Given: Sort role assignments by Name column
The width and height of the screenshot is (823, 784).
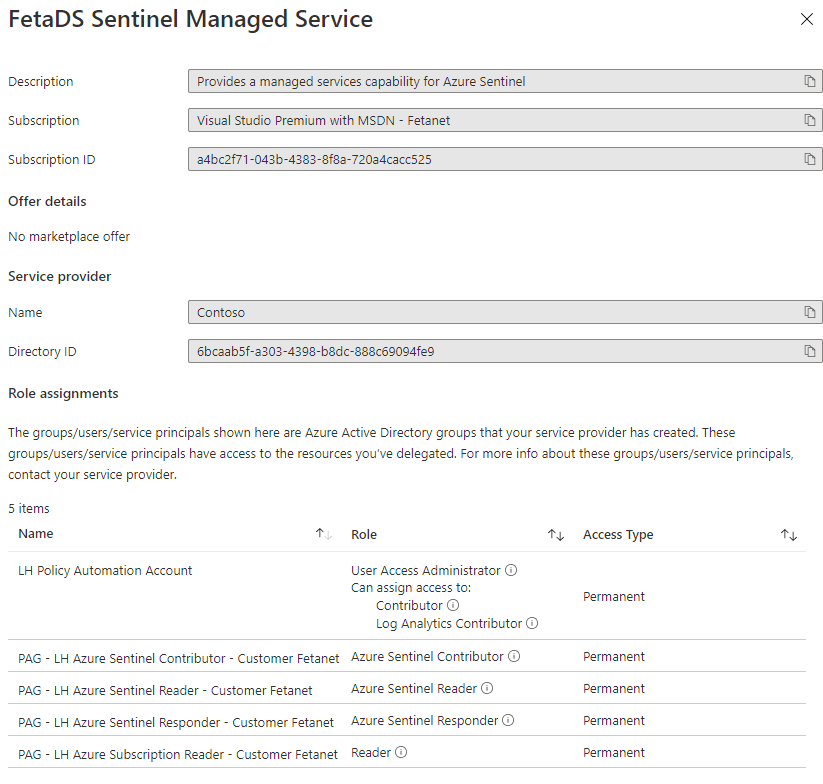Looking at the screenshot, I should coord(323,535).
